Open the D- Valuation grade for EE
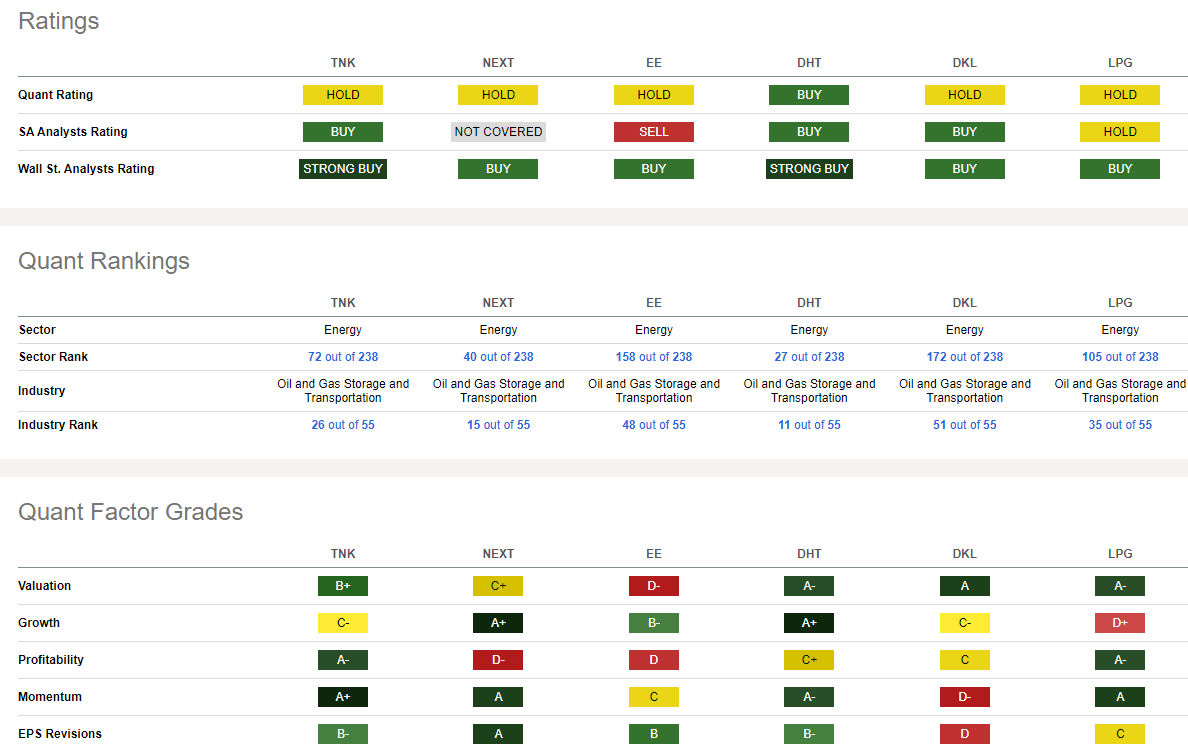The width and height of the screenshot is (1188, 755). point(653,585)
